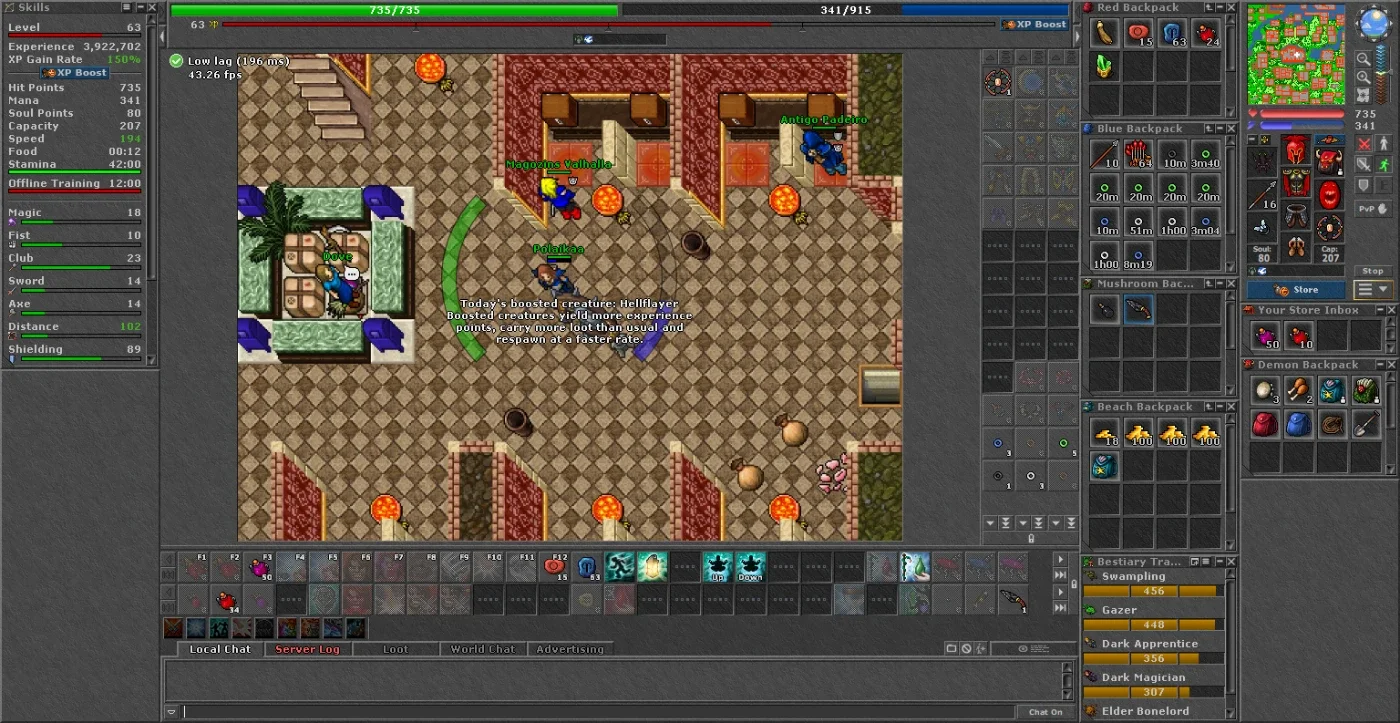Viewport: 1400px width, 723px height.
Task: Collapse the inventory panel with minus button
Action: point(1252,139)
